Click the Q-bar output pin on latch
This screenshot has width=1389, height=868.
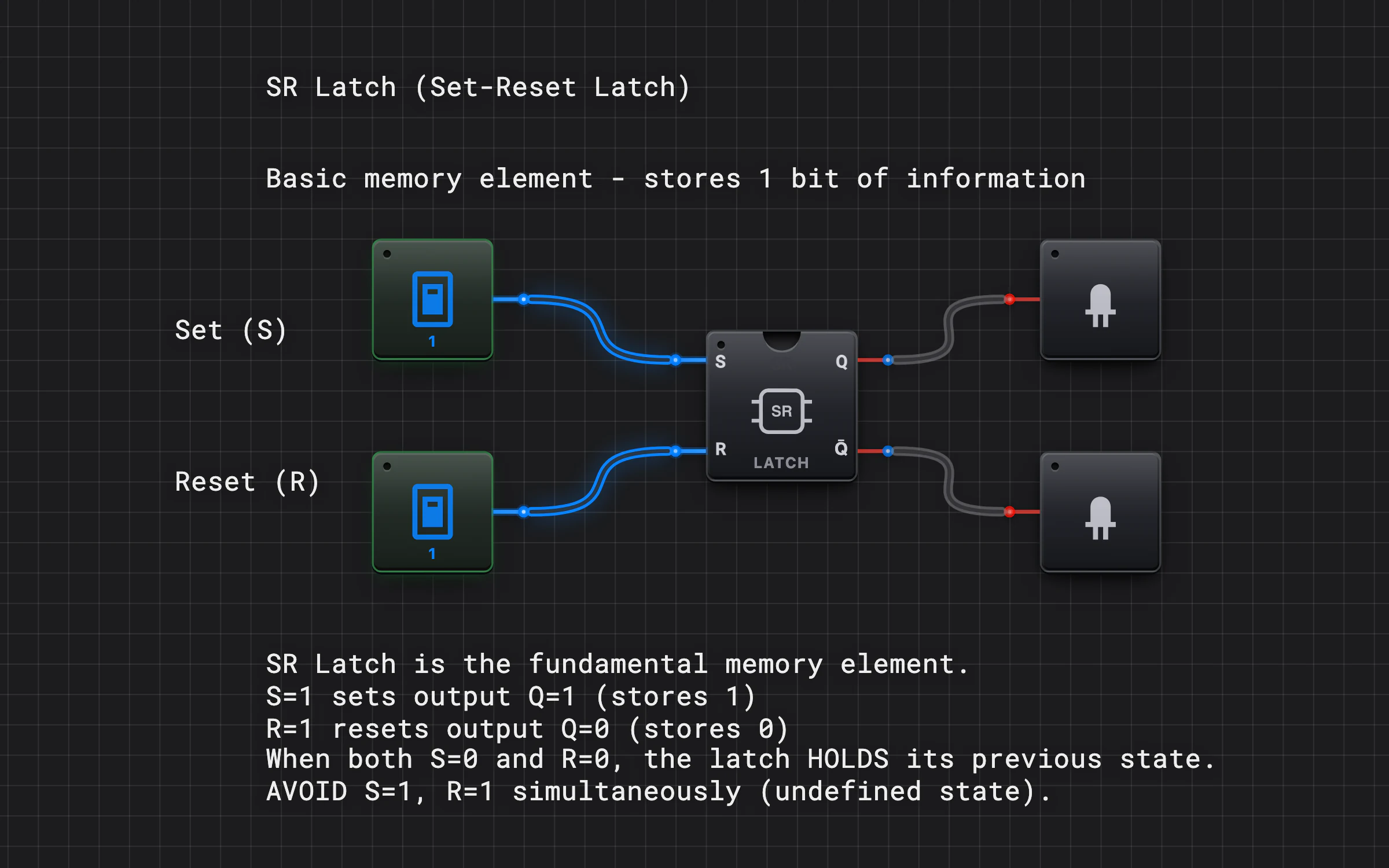(x=888, y=451)
